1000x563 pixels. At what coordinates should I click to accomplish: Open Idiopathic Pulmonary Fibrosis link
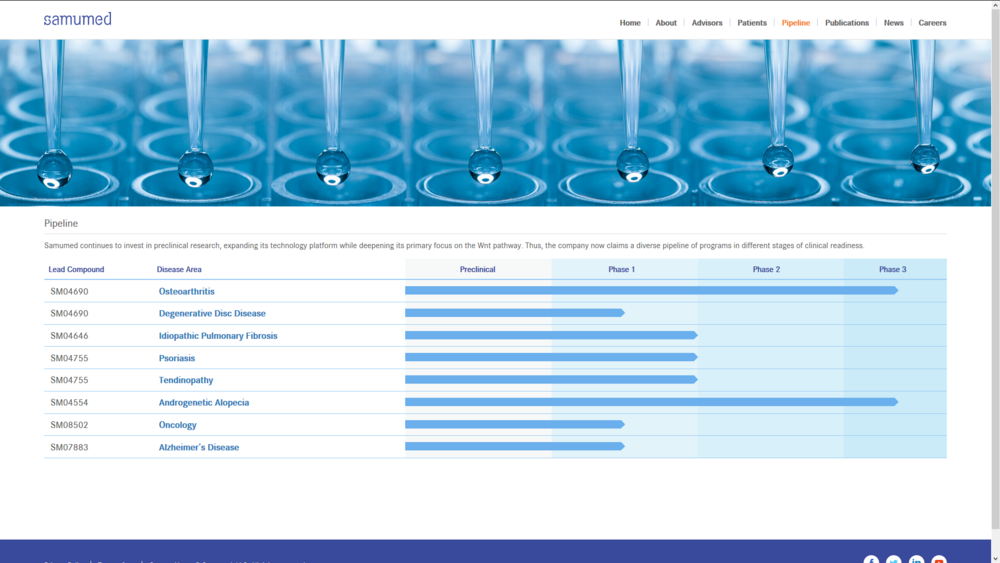tap(218, 336)
